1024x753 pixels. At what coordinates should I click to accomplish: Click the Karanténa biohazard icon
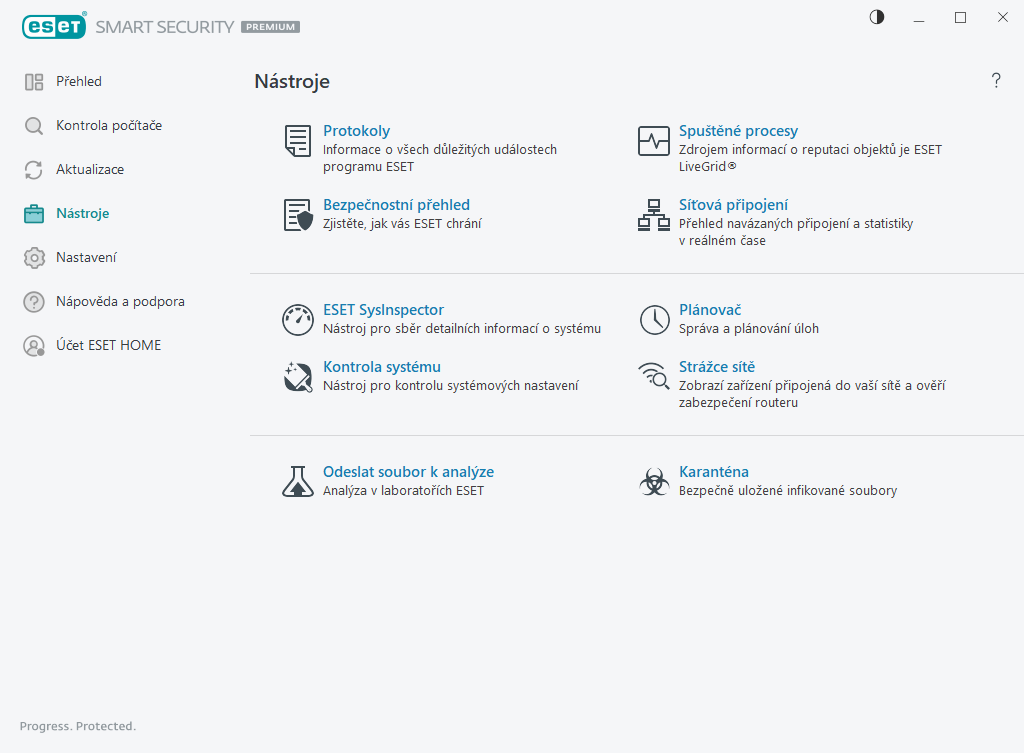coord(653,482)
